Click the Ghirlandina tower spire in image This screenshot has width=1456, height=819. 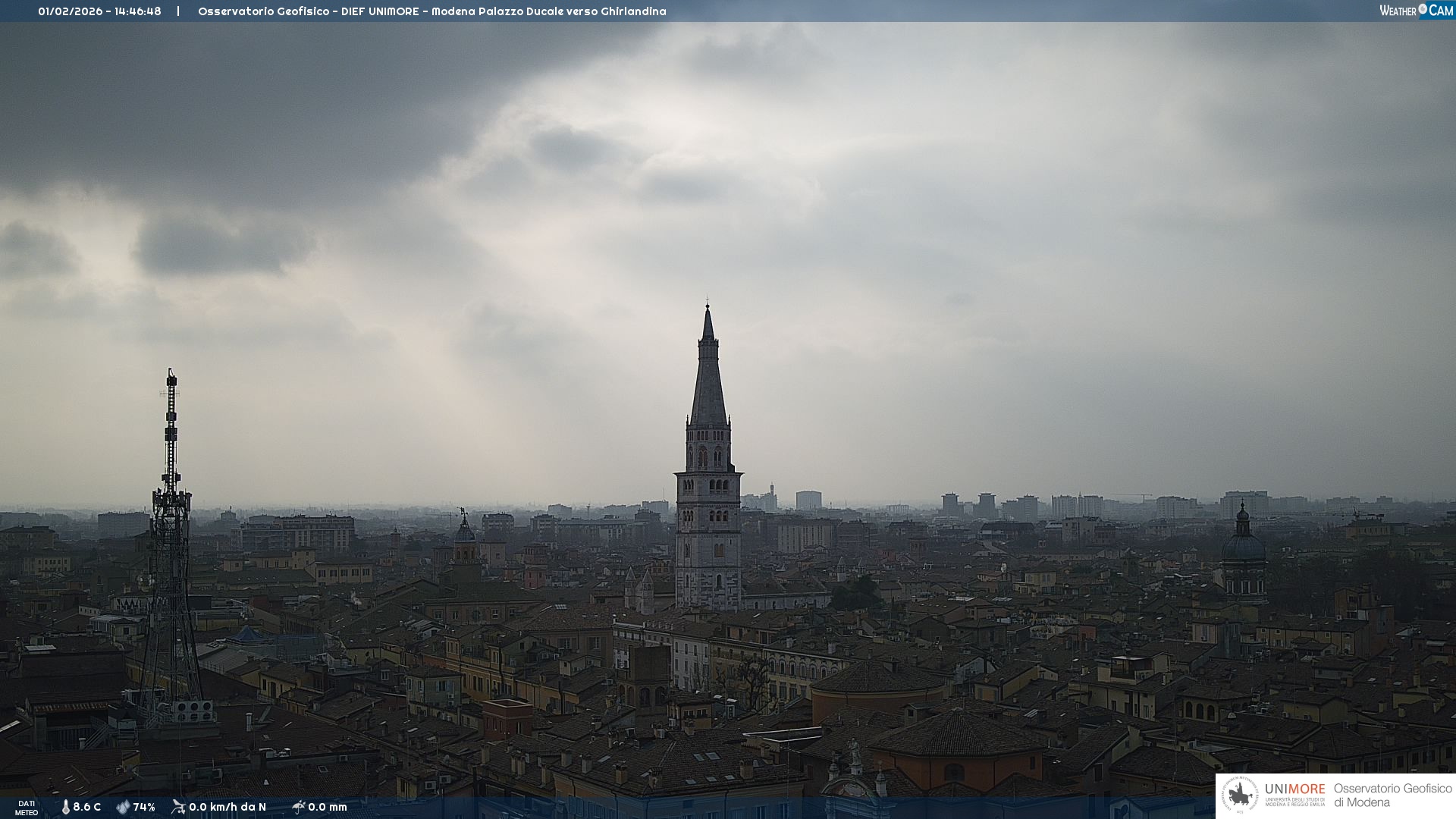click(708, 379)
